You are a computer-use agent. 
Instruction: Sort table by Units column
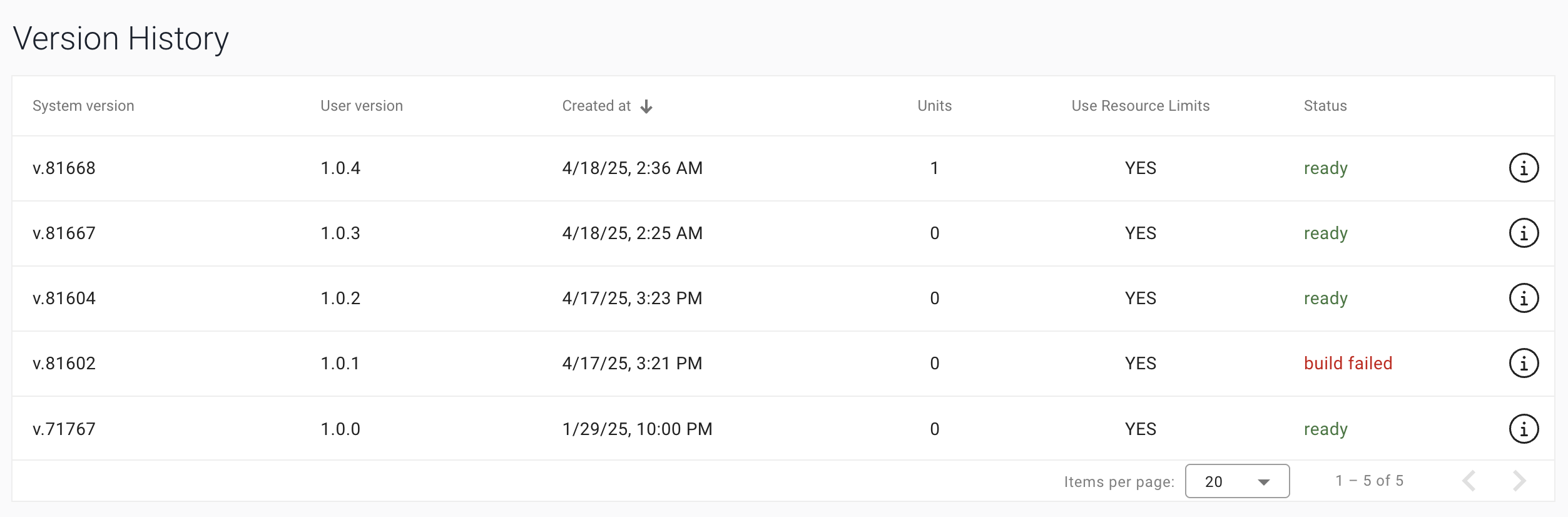click(934, 106)
